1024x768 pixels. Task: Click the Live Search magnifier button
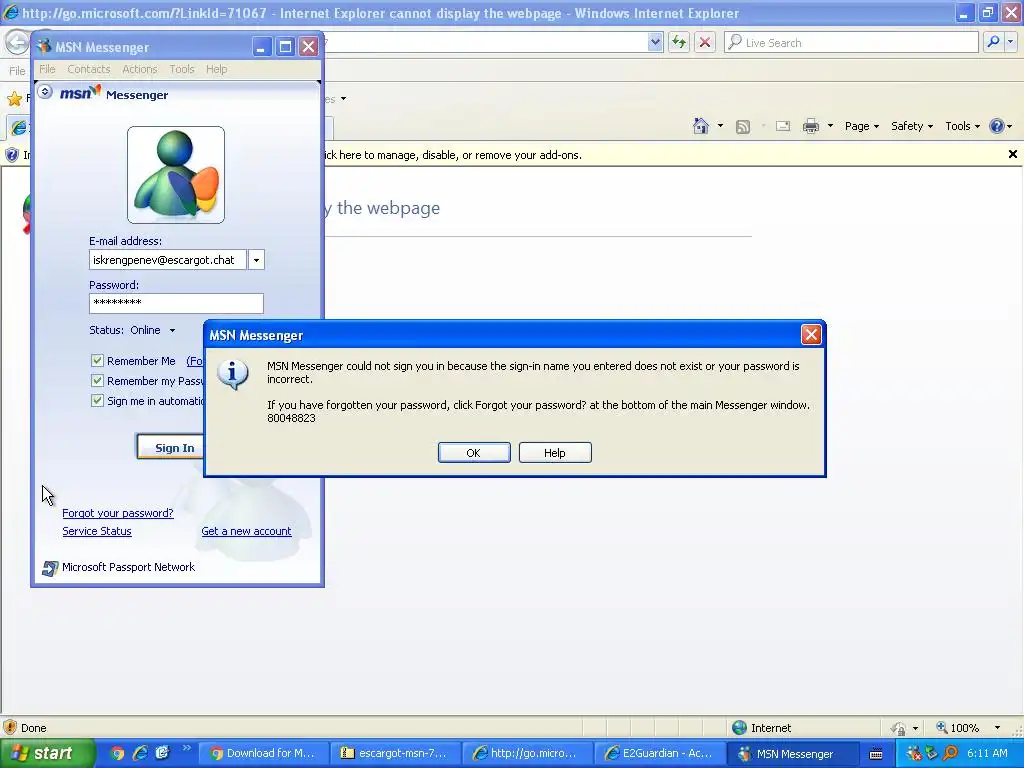tap(993, 42)
